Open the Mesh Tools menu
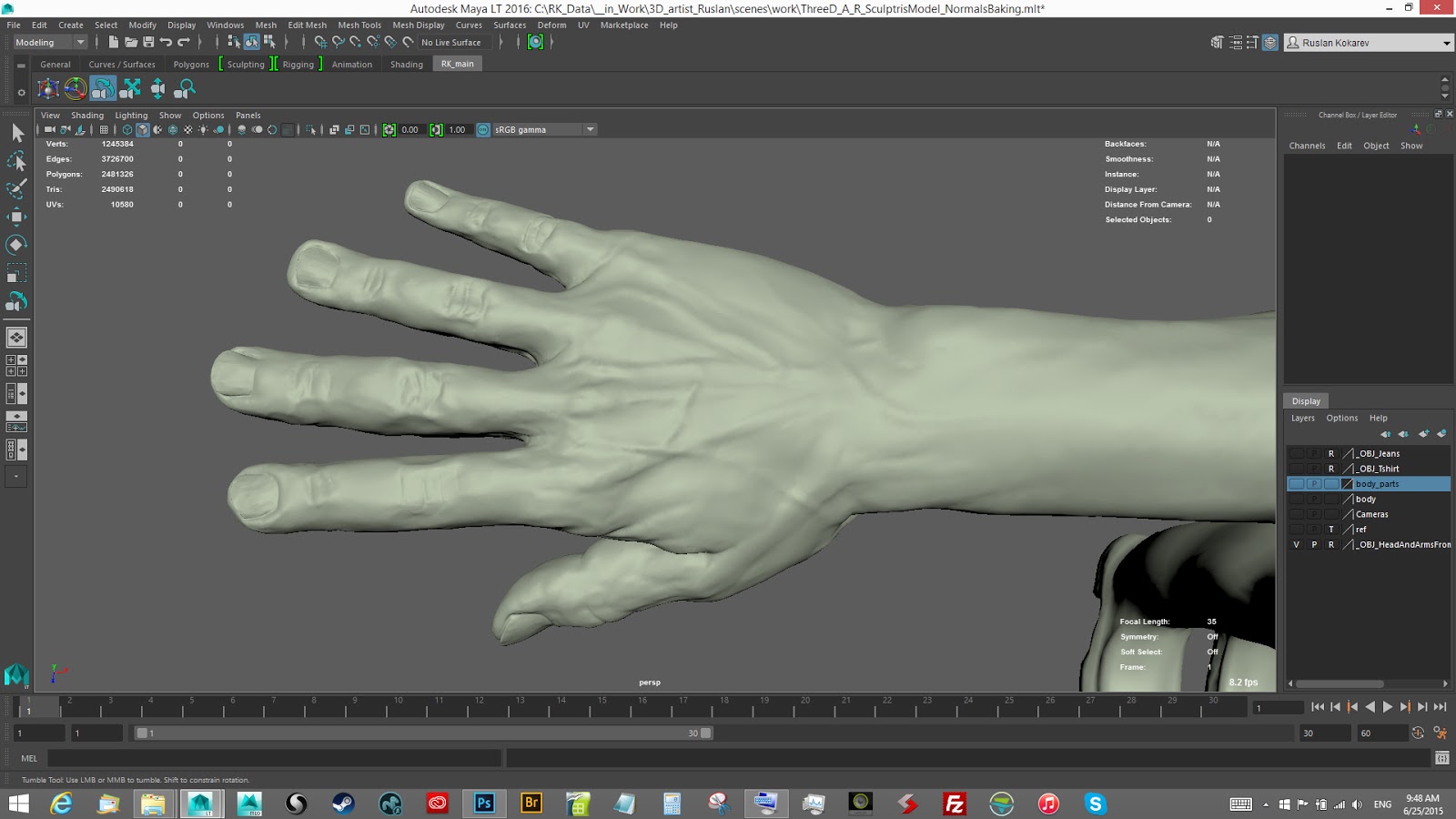The width and height of the screenshot is (1456, 819). coord(359,25)
